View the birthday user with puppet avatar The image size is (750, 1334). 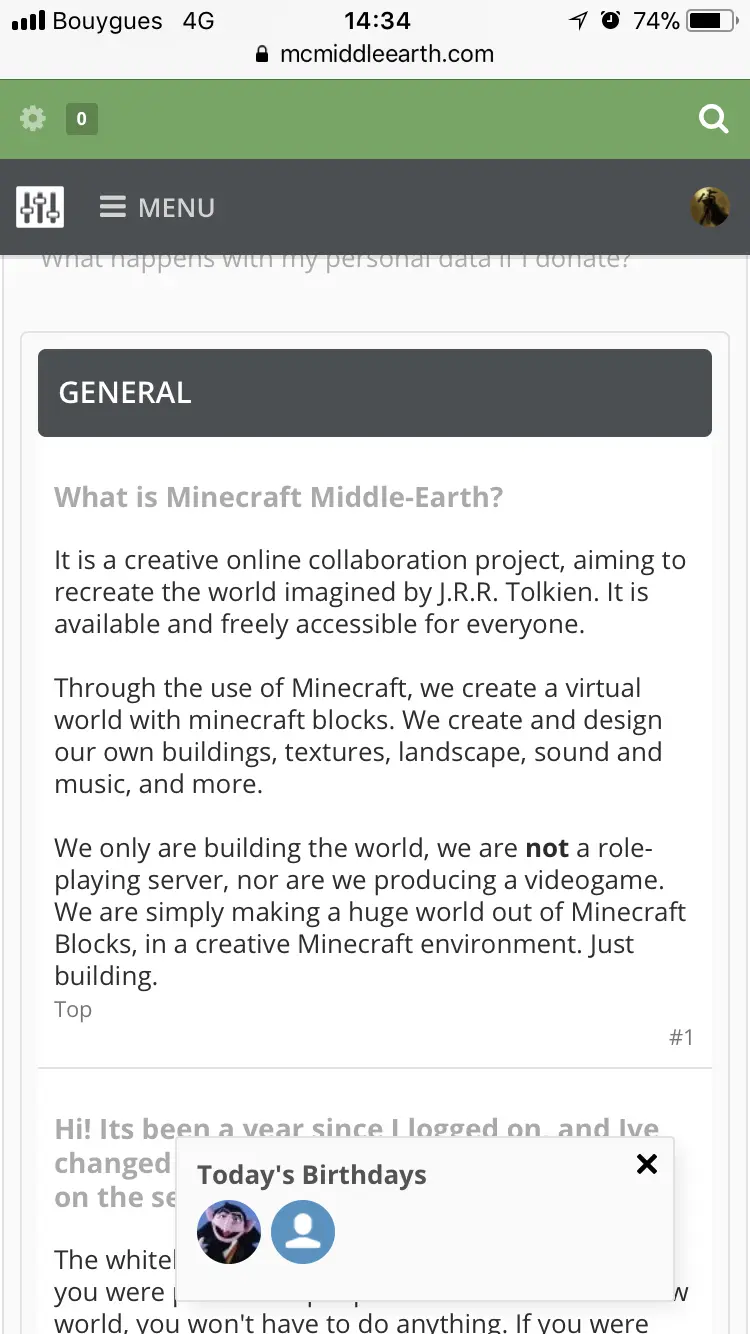(x=229, y=1232)
